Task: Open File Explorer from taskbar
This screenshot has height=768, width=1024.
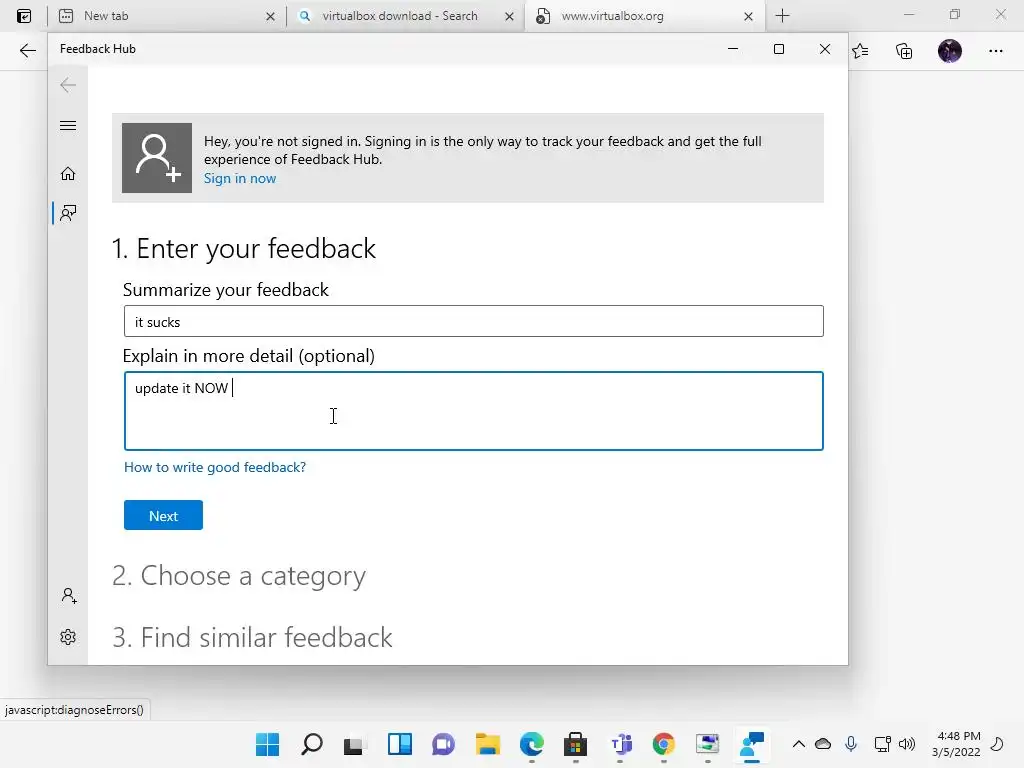Action: (x=488, y=744)
